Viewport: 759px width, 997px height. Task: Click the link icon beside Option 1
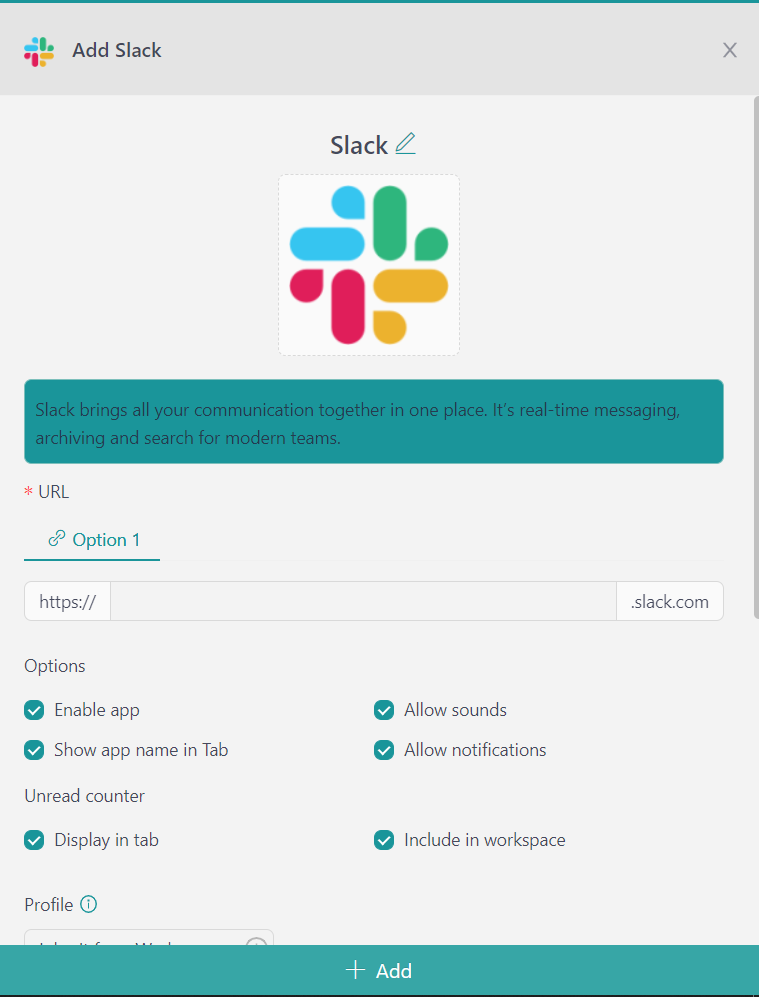click(57, 540)
